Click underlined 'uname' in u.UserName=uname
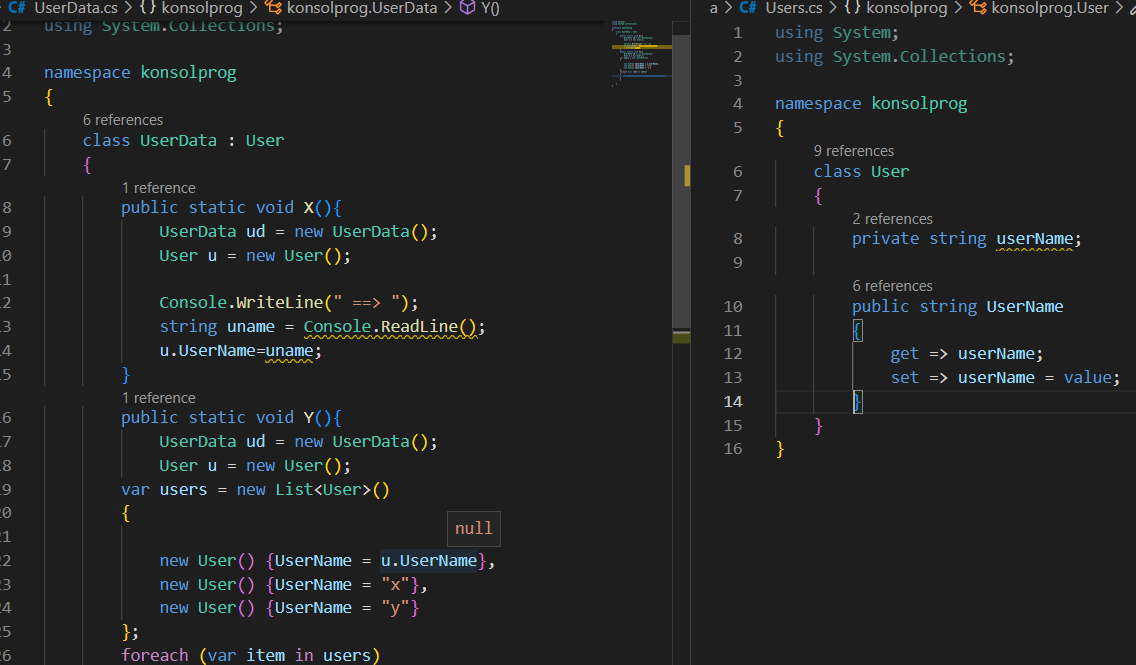The height and width of the screenshot is (665, 1136). click(289, 351)
